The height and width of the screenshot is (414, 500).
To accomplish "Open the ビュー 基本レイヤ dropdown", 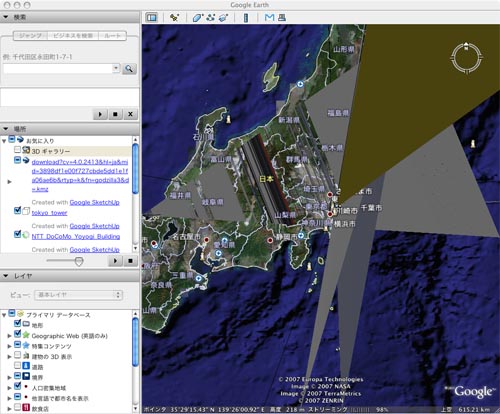I will [78, 295].
